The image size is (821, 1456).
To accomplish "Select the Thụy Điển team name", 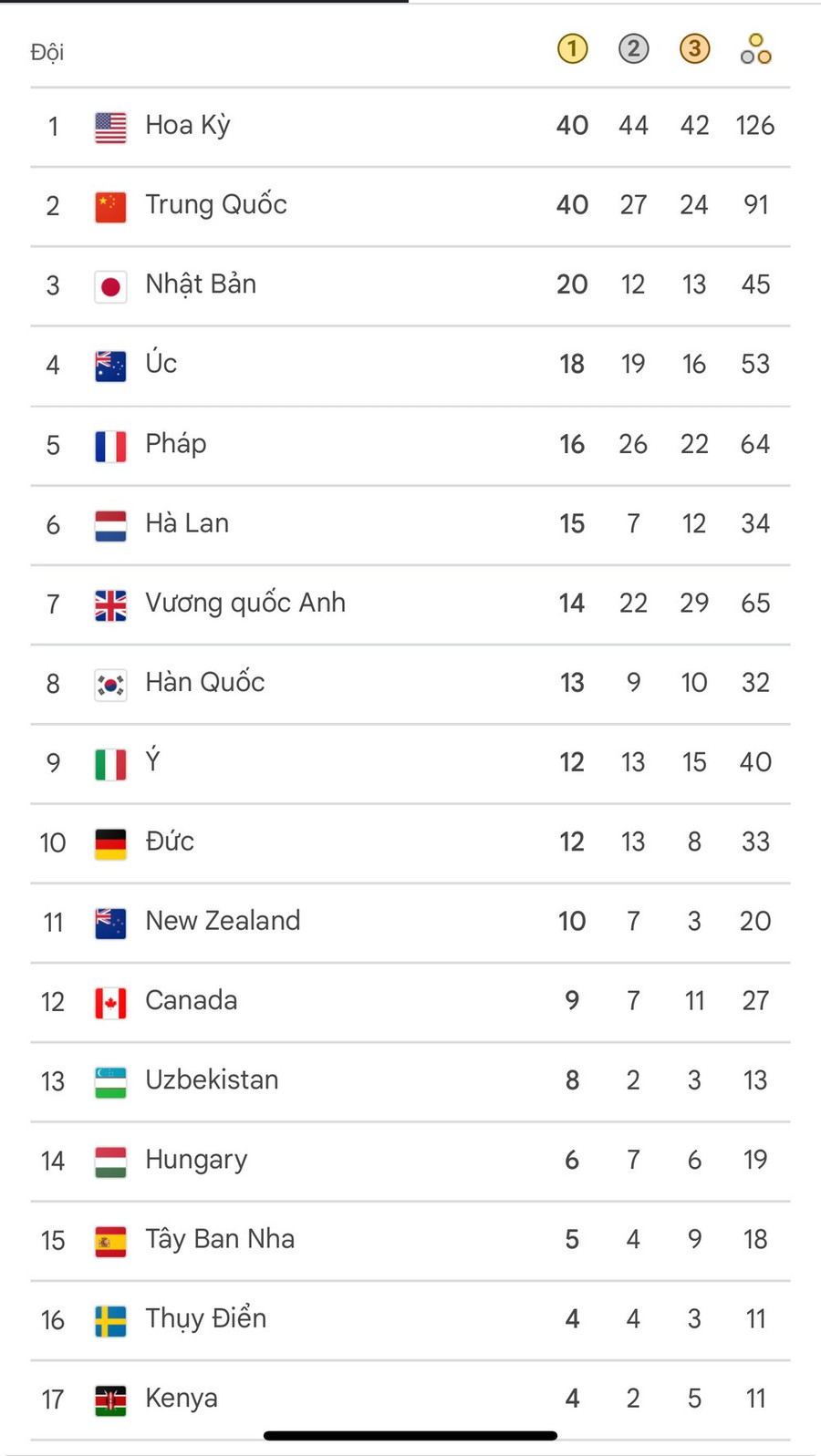I will [x=206, y=1318].
